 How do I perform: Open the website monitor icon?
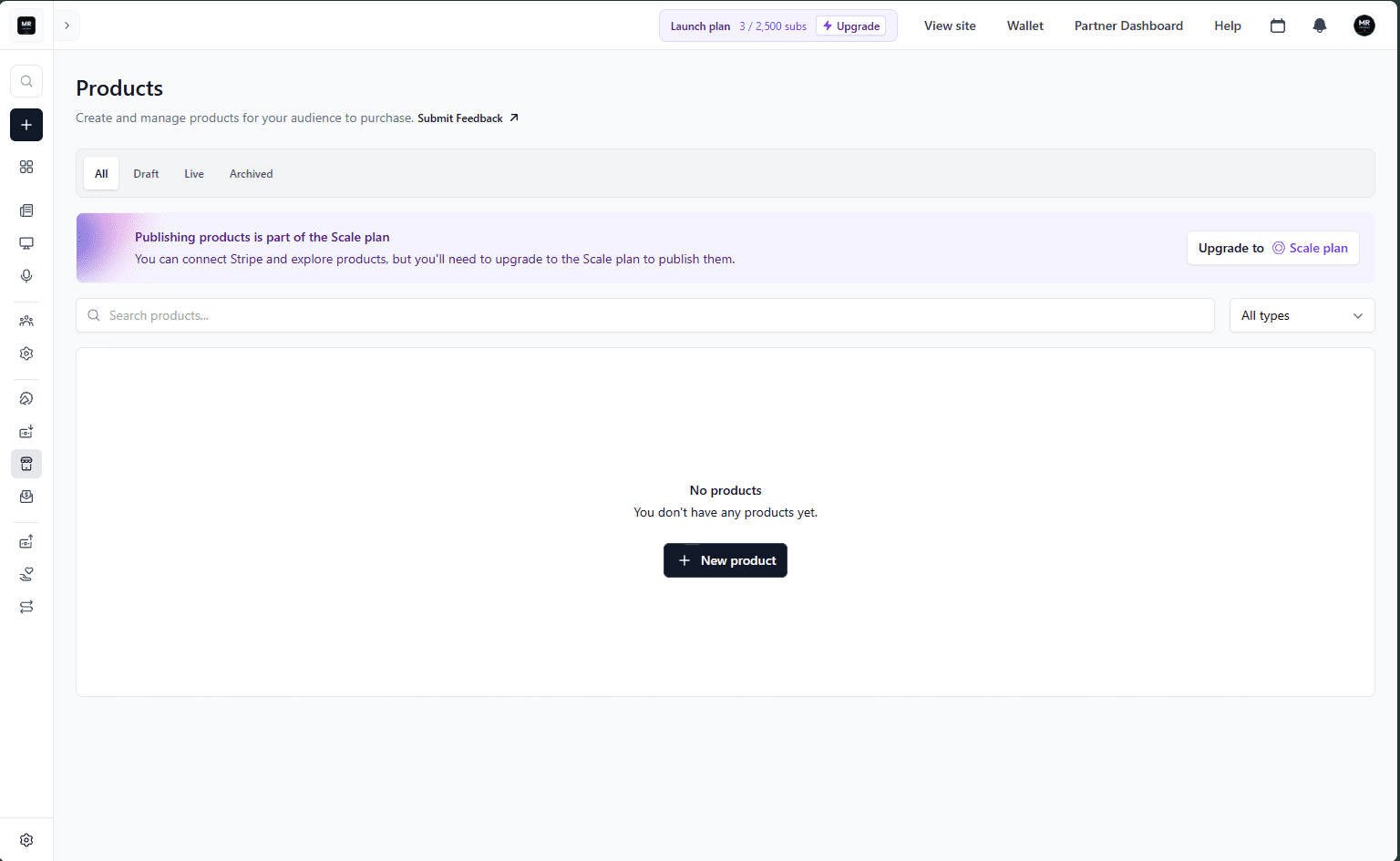coord(26,243)
